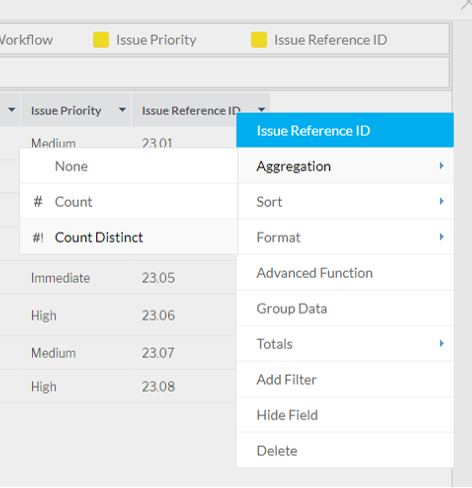
Task: Expand the Totals submenu
Action: pyautogui.click(x=345, y=344)
